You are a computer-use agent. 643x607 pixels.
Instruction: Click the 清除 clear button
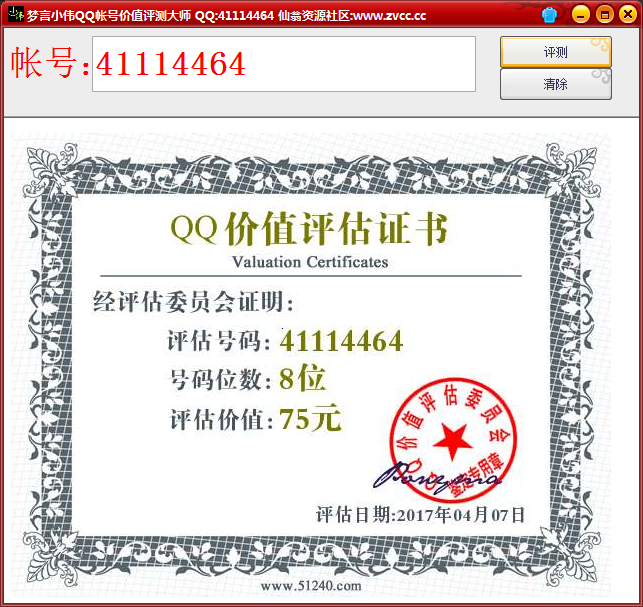click(556, 84)
